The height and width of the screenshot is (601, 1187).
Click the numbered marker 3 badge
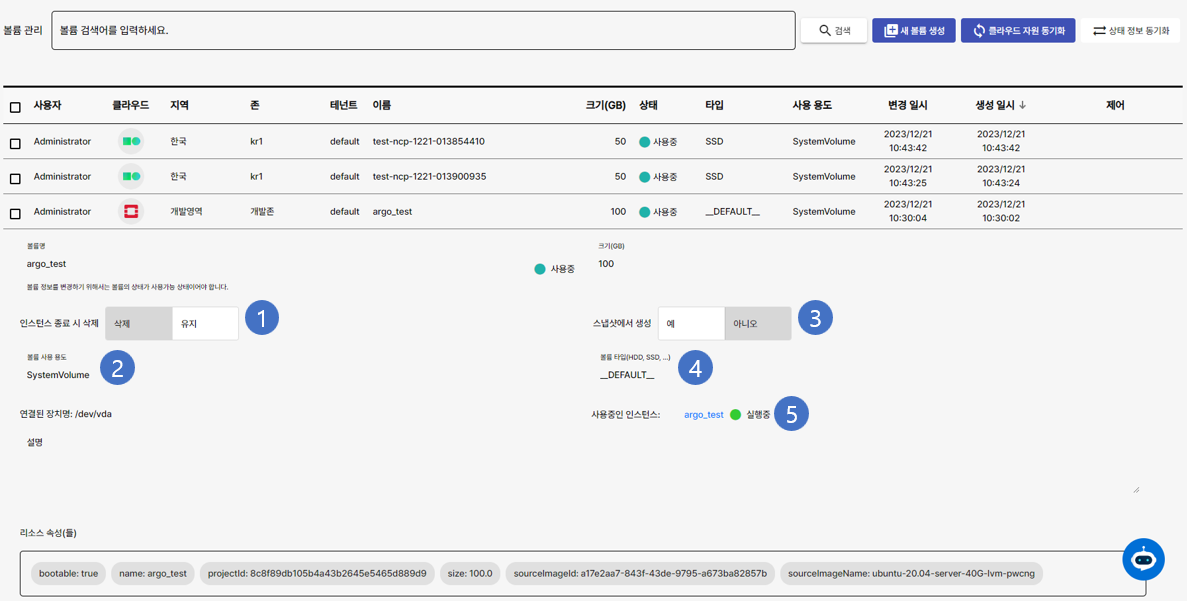coord(815,318)
